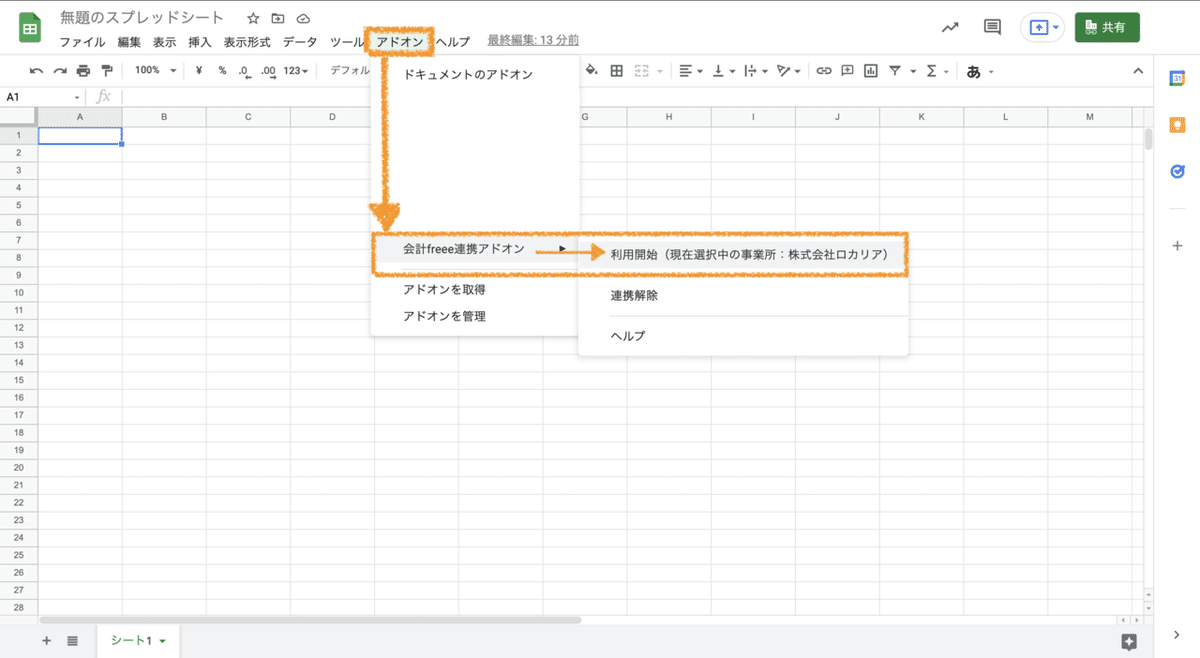
Task: Get more side panel add-ons
Action: (x=1177, y=245)
